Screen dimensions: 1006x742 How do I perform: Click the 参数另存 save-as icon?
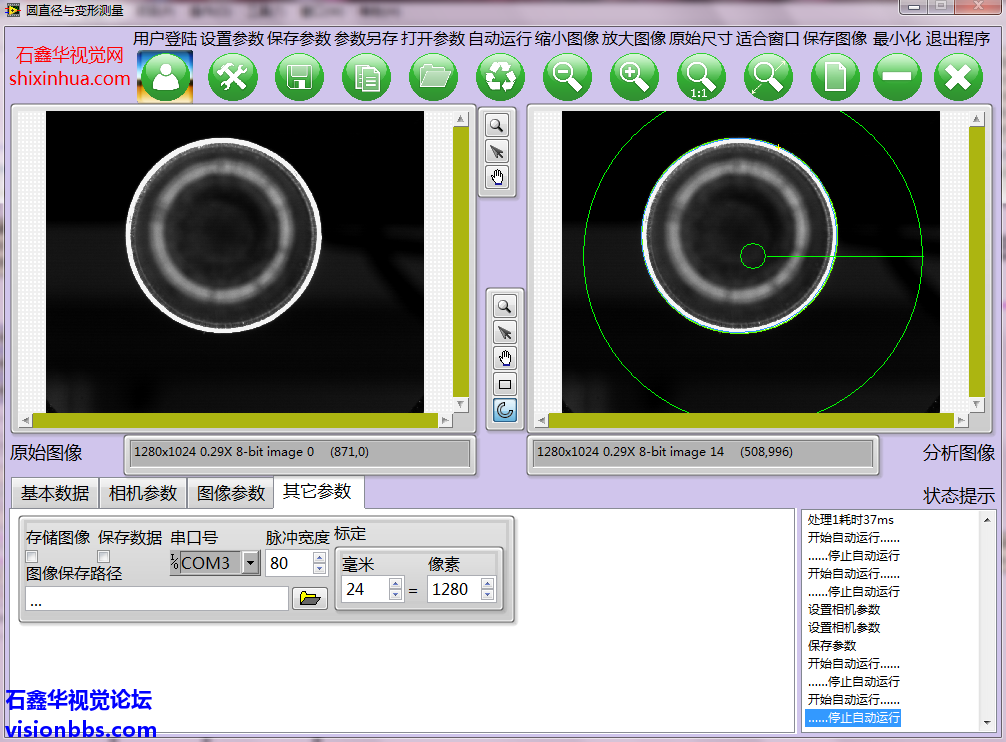click(366, 76)
